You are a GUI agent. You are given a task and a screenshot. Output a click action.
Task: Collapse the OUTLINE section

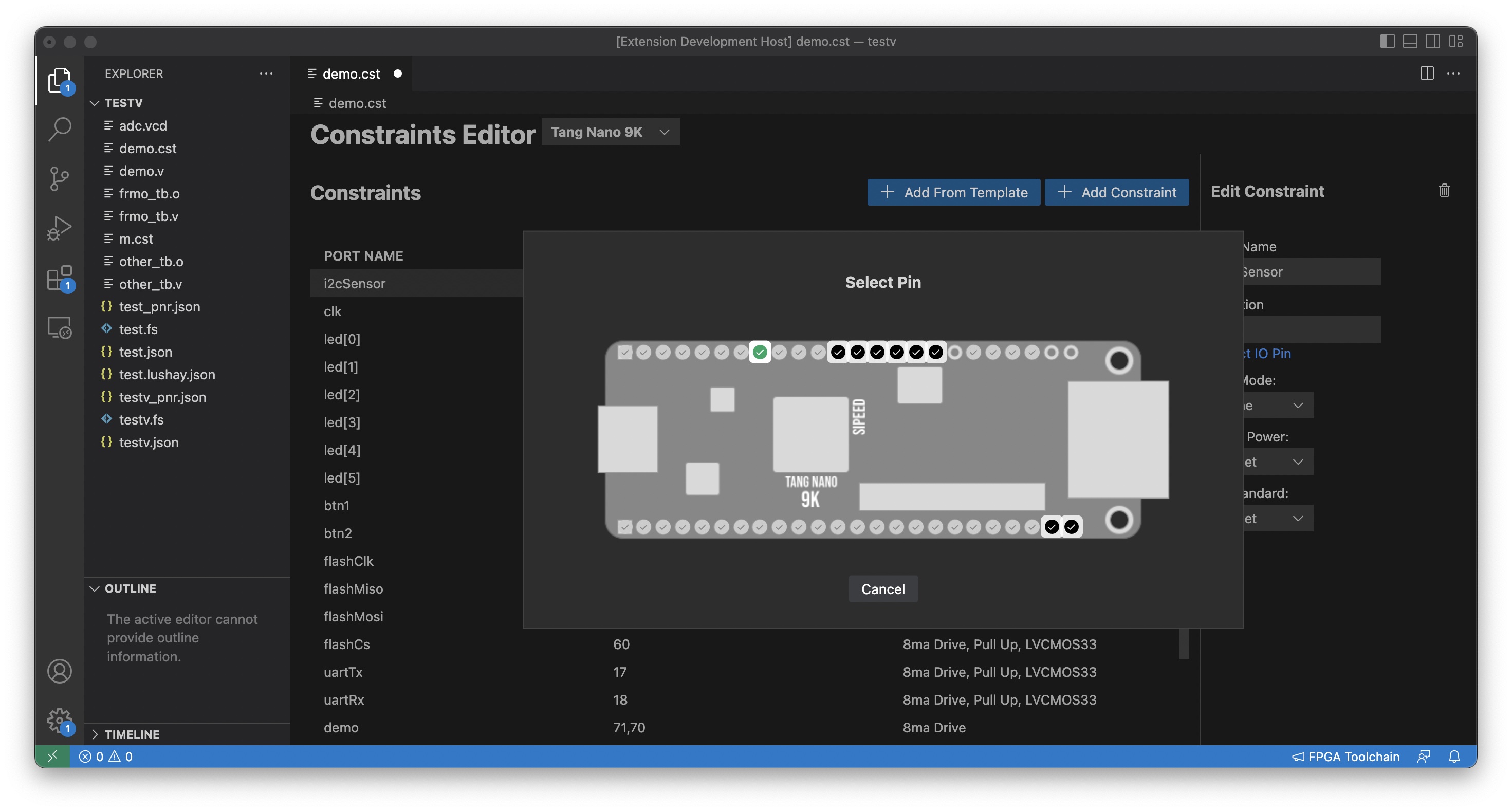130,588
